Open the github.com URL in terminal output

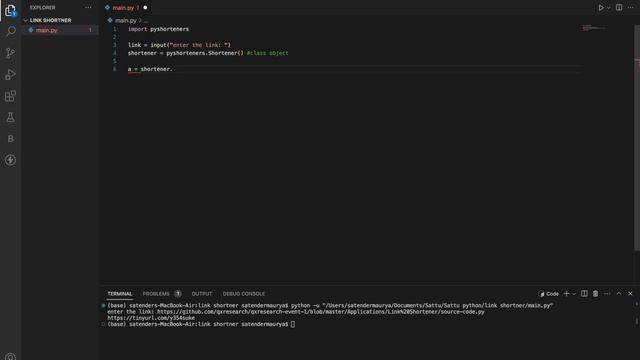coord(321,312)
